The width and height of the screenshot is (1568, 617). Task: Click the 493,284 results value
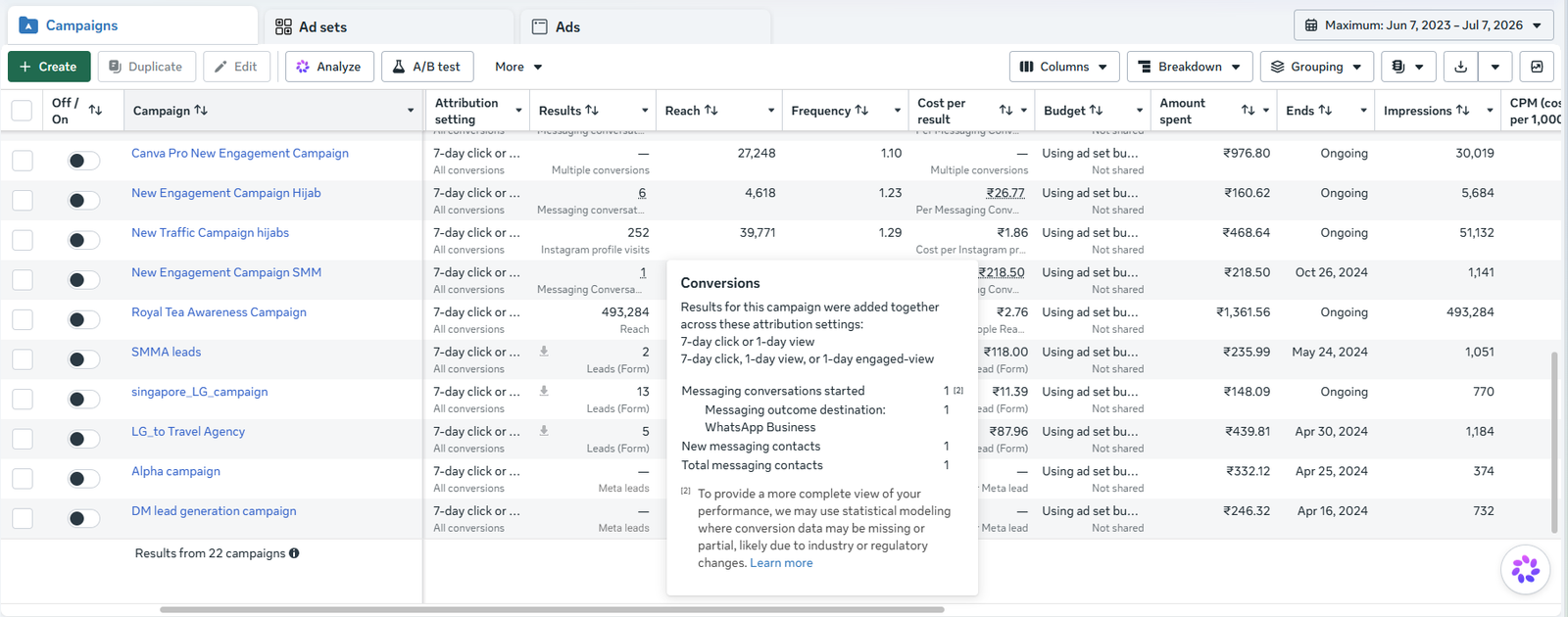click(x=625, y=312)
